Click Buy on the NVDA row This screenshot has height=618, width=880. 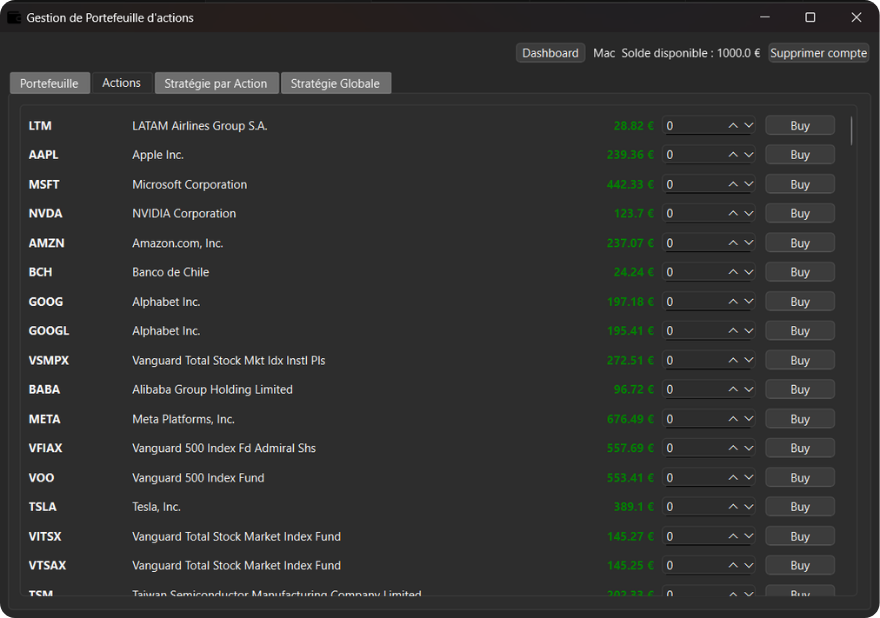pyautogui.click(x=800, y=213)
